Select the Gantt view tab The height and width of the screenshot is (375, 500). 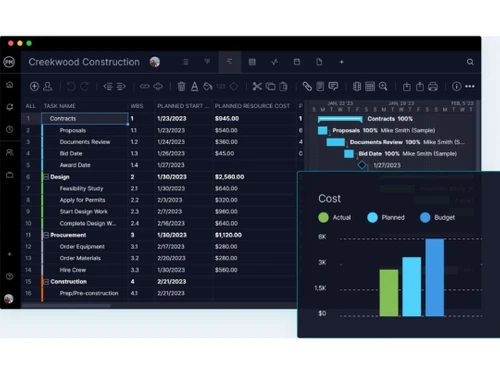[x=230, y=62]
